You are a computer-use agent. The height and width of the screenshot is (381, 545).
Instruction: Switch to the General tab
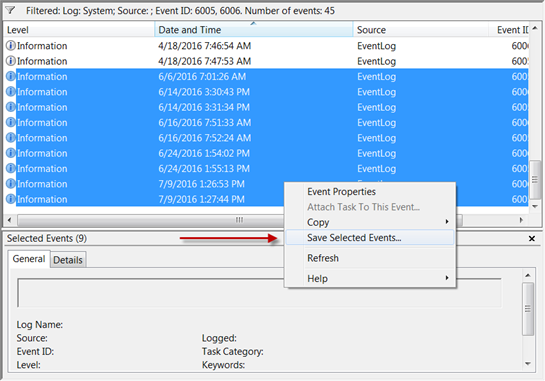[29, 259]
